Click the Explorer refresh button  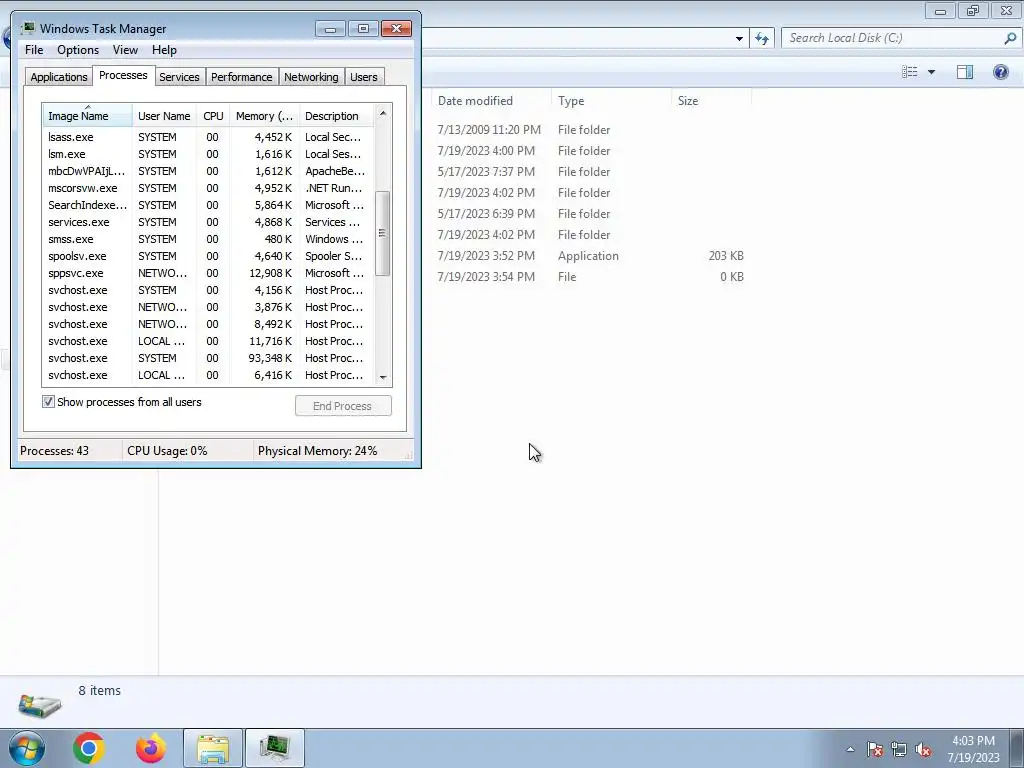pyautogui.click(x=761, y=38)
